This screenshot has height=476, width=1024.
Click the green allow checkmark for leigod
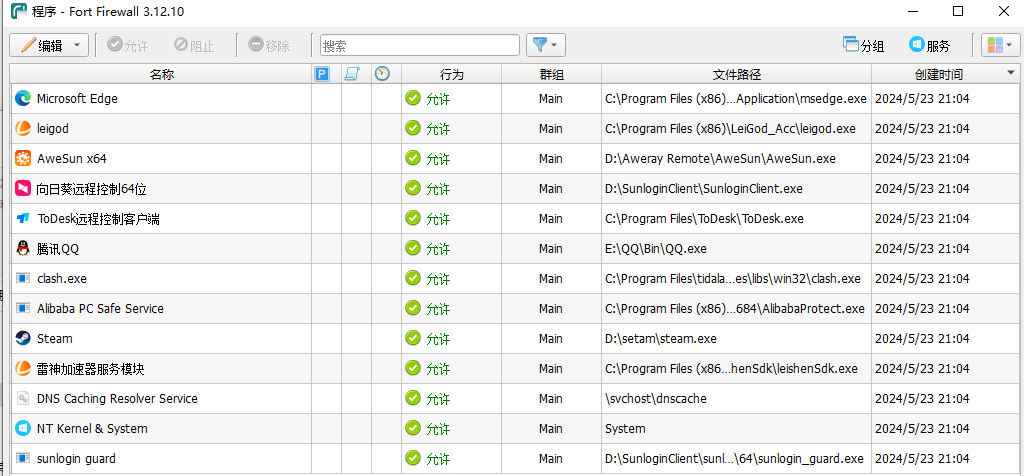[x=413, y=128]
